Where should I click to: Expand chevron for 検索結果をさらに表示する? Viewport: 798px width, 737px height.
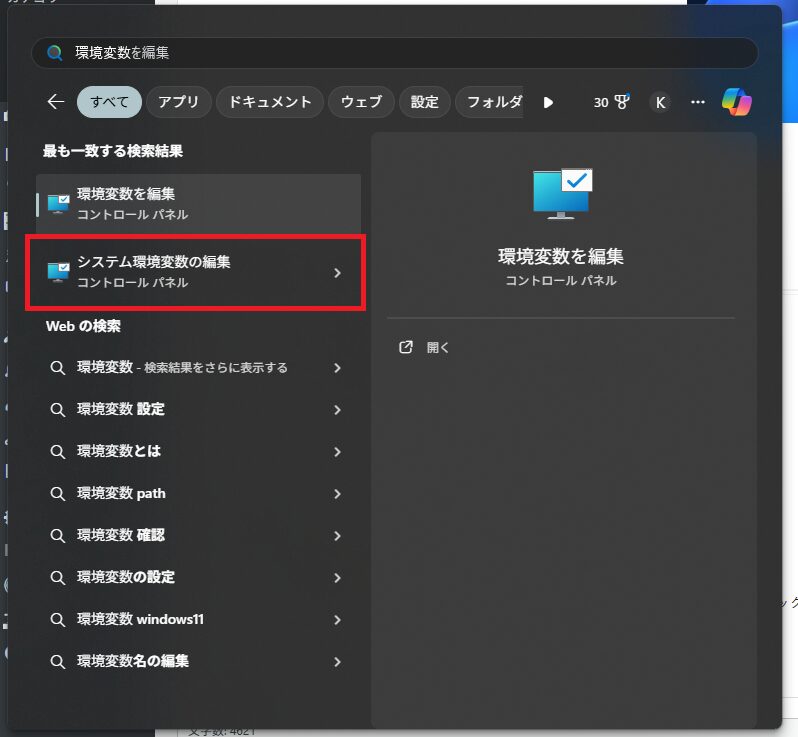337,367
